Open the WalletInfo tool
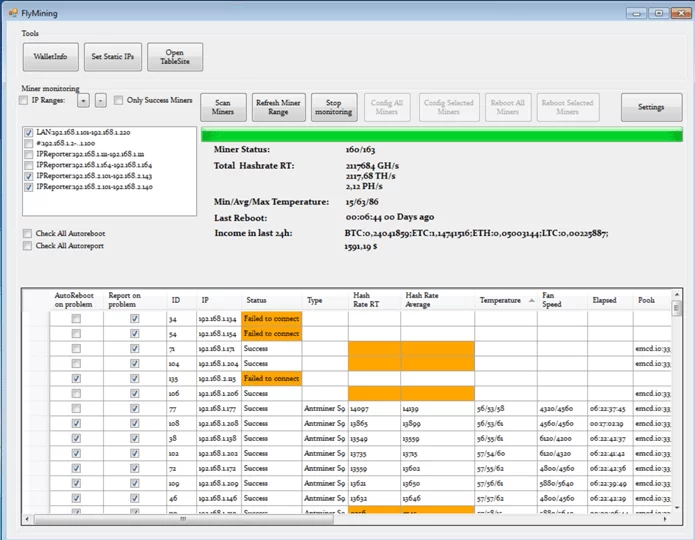 [x=49, y=58]
